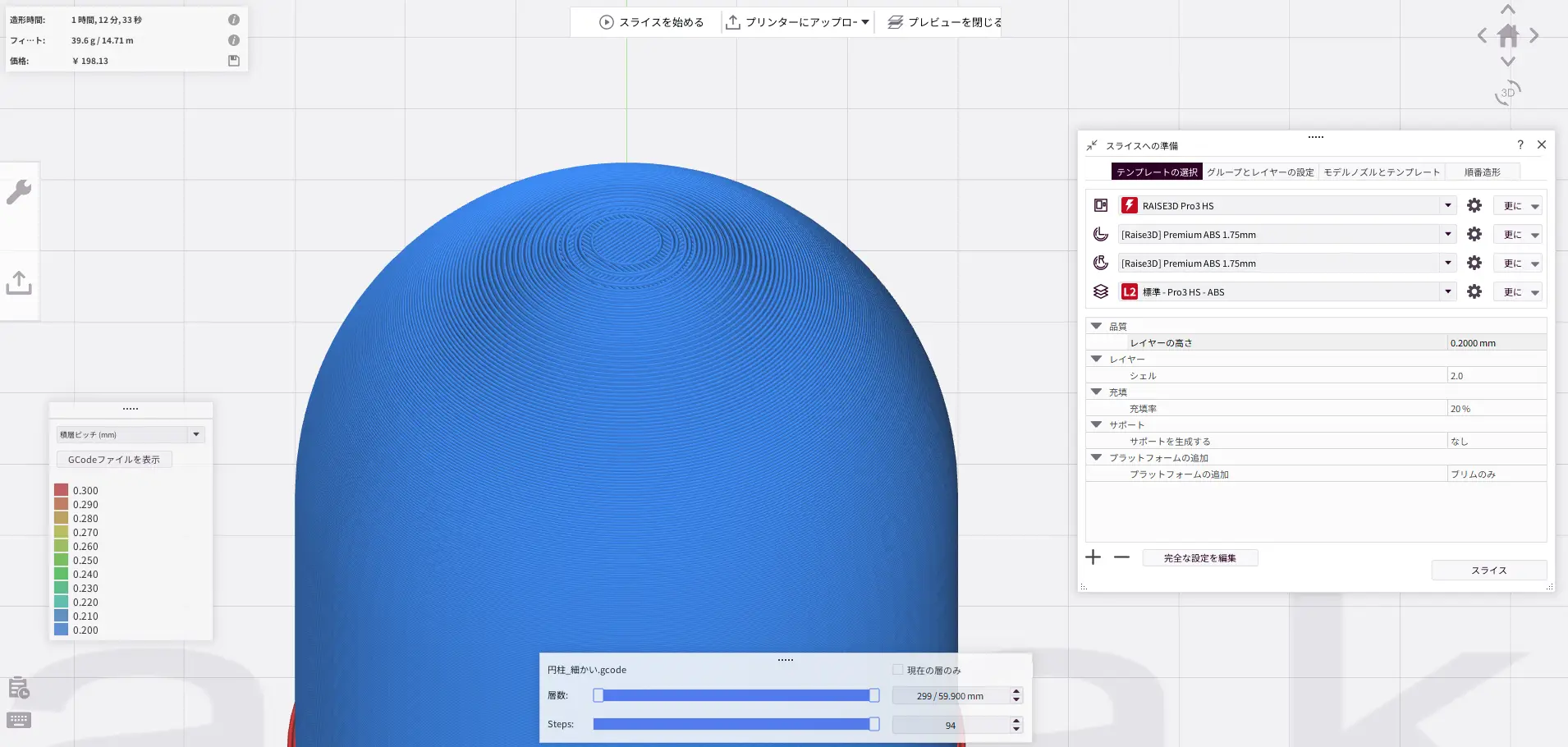This screenshot has width=1568, height=747.
Task: Click the GCodeファイルを表示 button
Action: click(x=114, y=460)
